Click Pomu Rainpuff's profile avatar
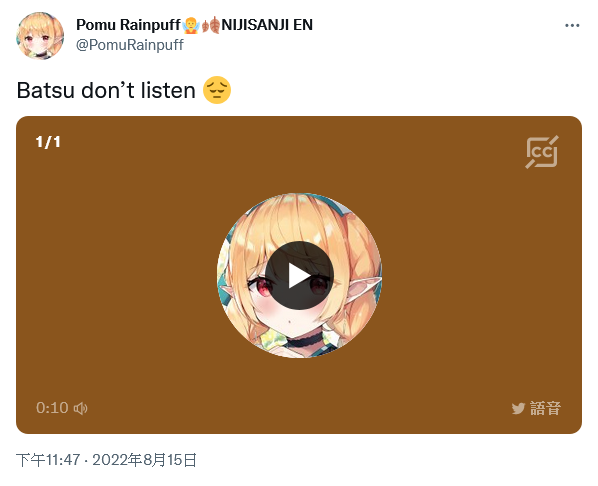 point(40,35)
